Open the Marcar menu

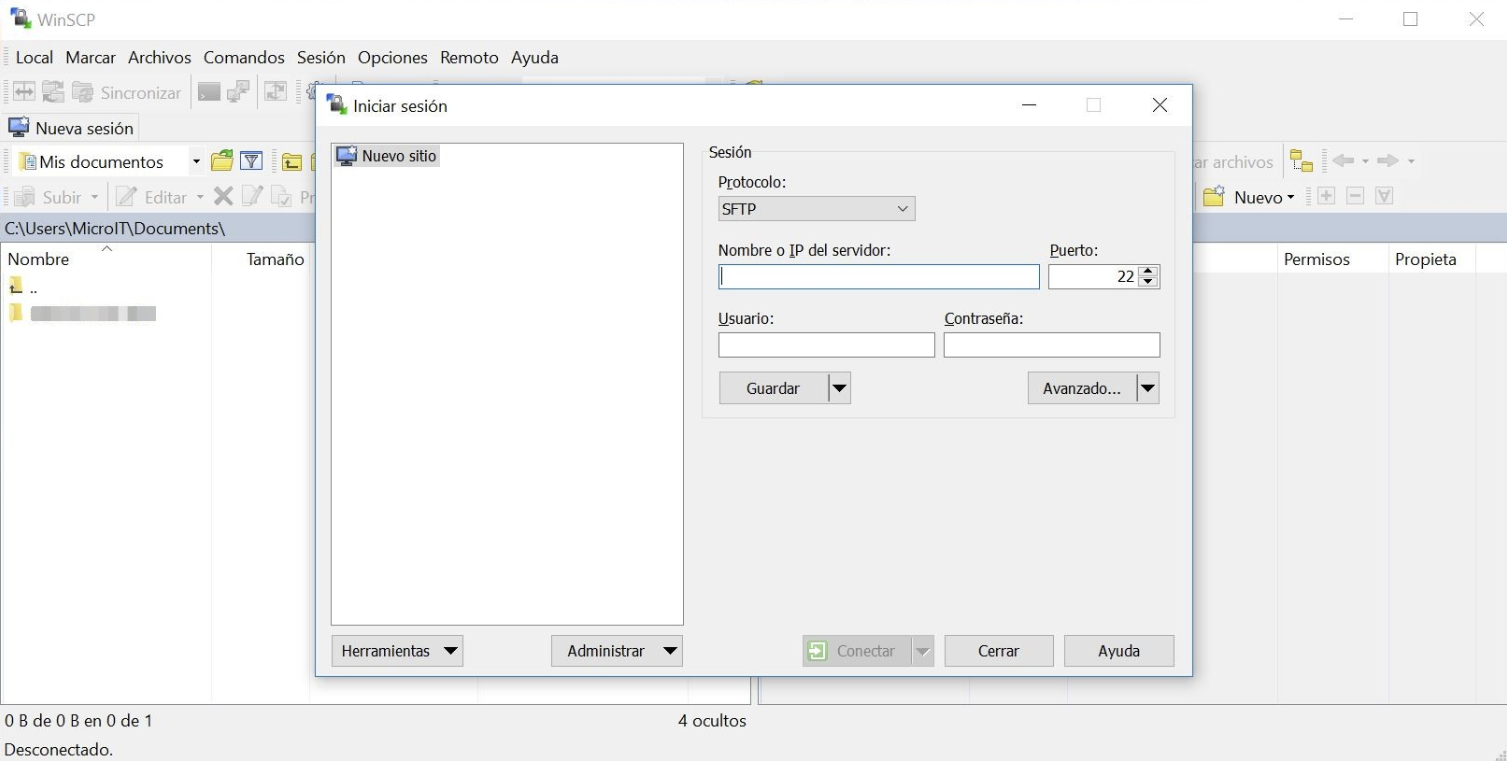(91, 57)
